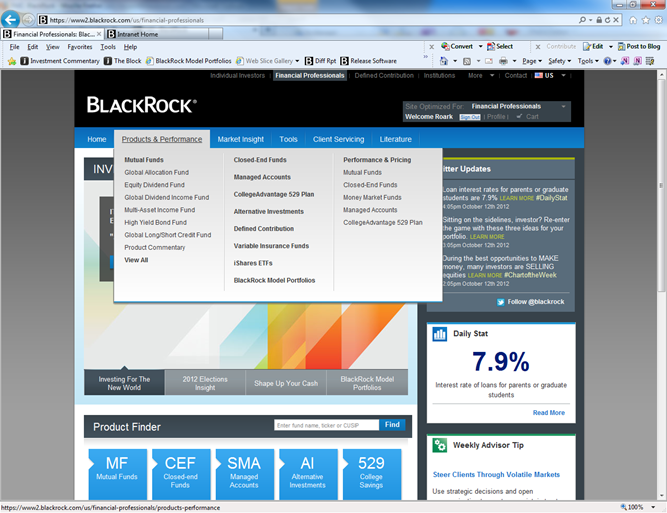Switch to the Intranet Home tab
This screenshot has width=667, height=513.
157,34
